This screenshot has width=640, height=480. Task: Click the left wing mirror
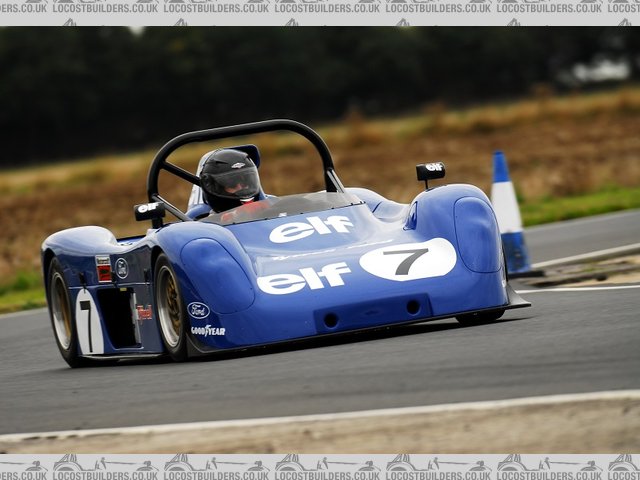pyautogui.click(x=149, y=210)
